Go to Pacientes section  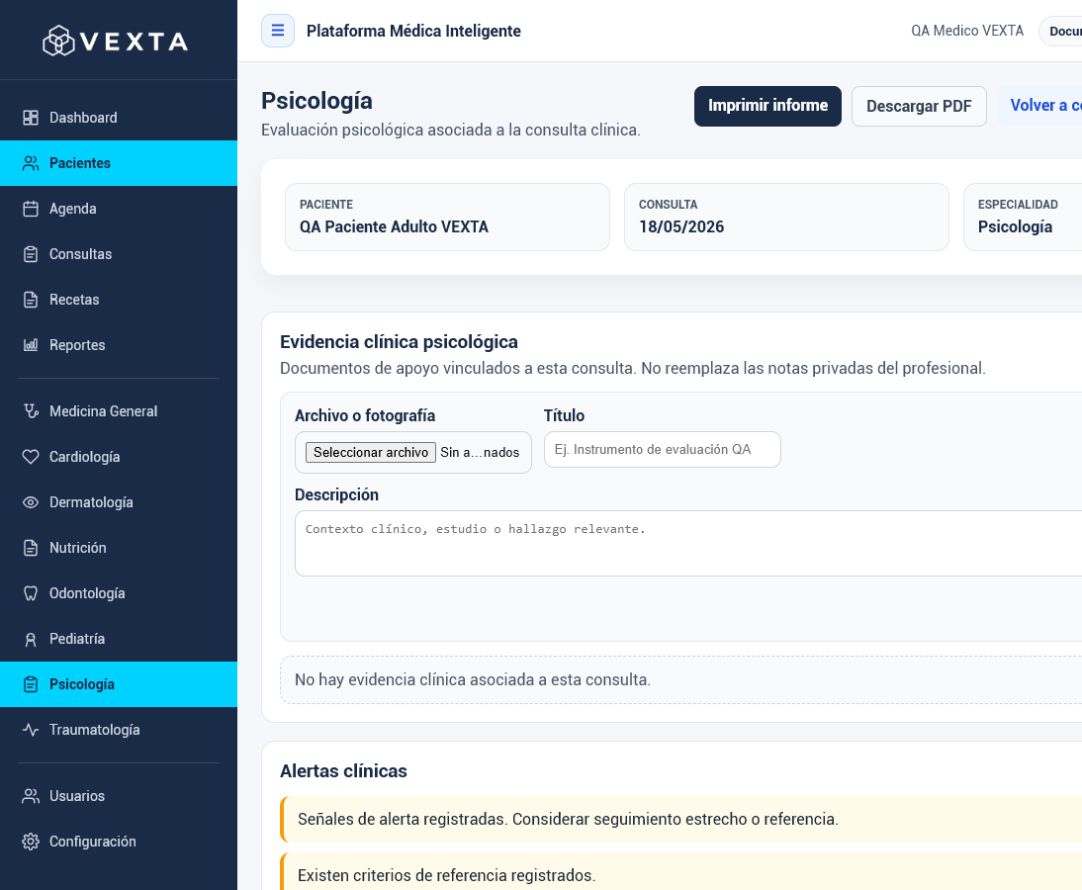tap(119, 163)
